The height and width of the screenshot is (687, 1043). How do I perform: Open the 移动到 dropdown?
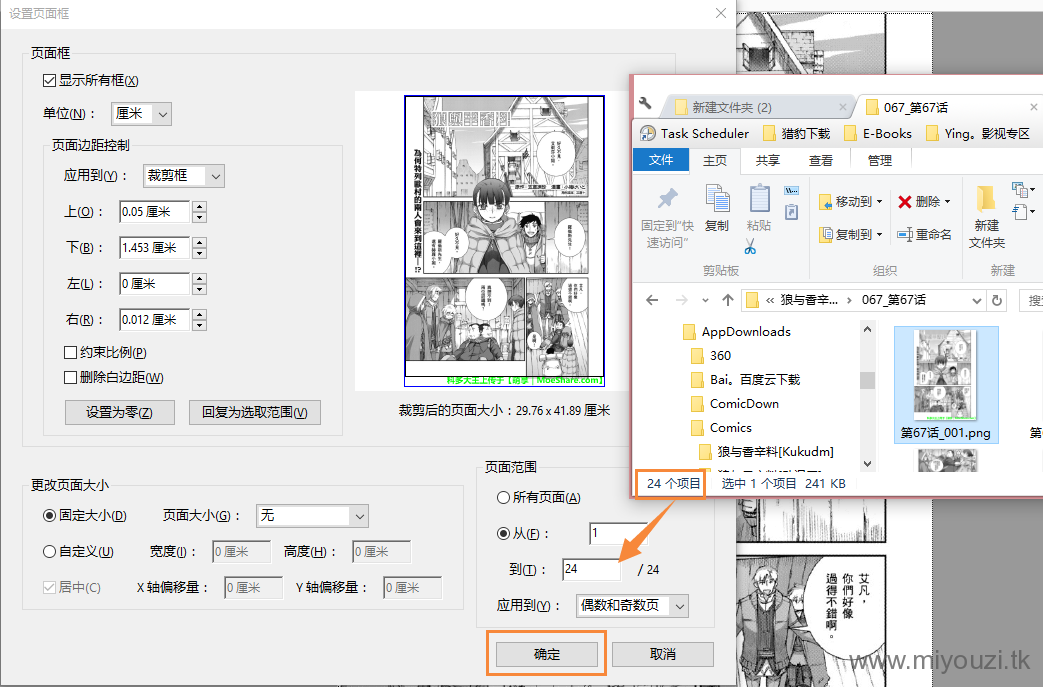(850, 202)
